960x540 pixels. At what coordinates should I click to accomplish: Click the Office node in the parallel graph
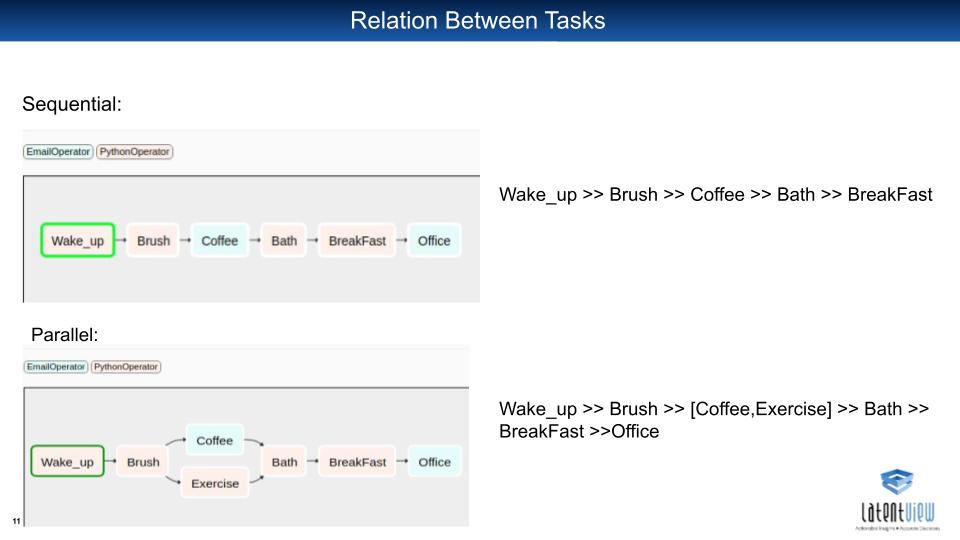pyautogui.click(x=435, y=462)
